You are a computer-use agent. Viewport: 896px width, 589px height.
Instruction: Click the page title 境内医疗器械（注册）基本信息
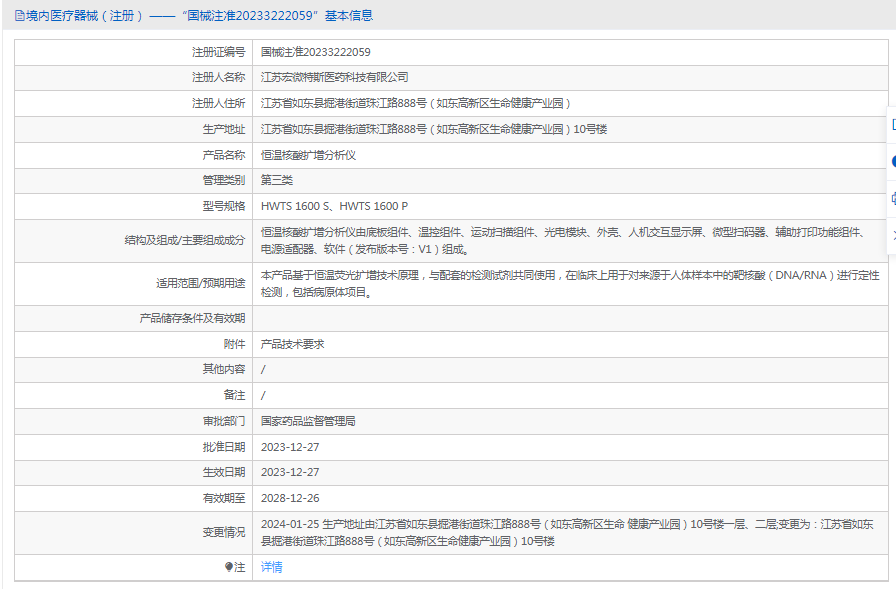[x=199, y=16]
